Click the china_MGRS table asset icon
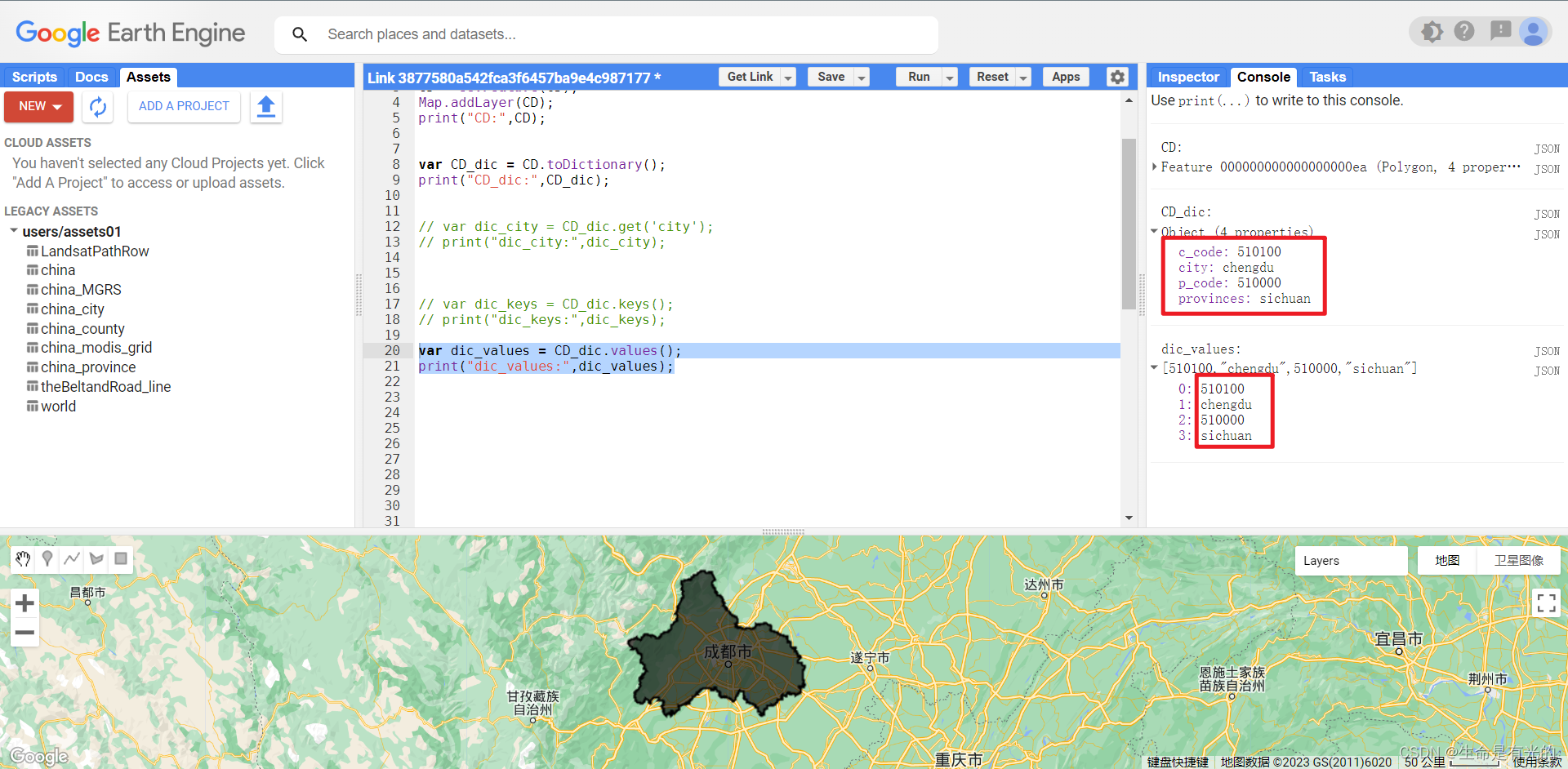 pos(33,289)
